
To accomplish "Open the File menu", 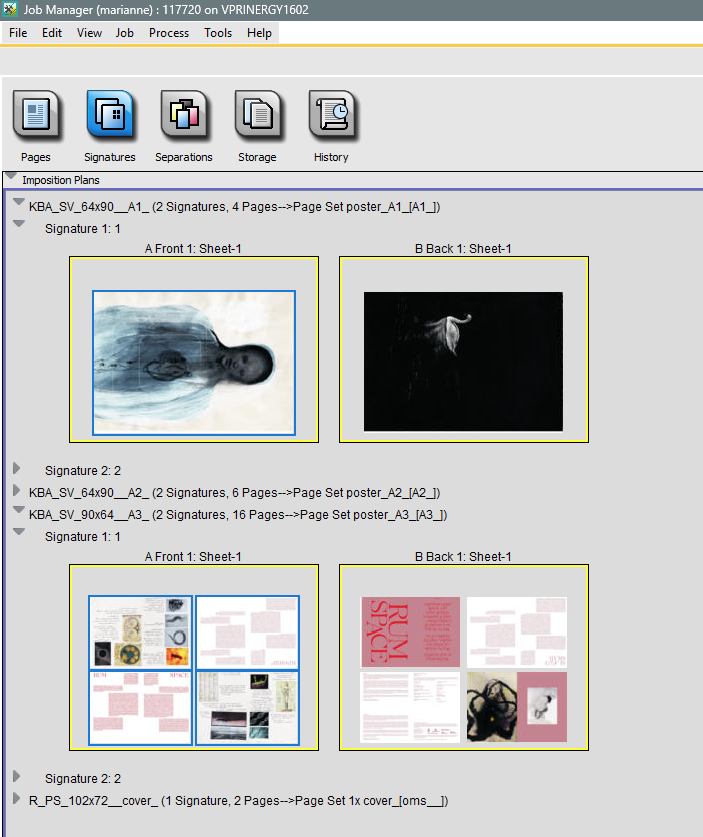I will (18, 33).
